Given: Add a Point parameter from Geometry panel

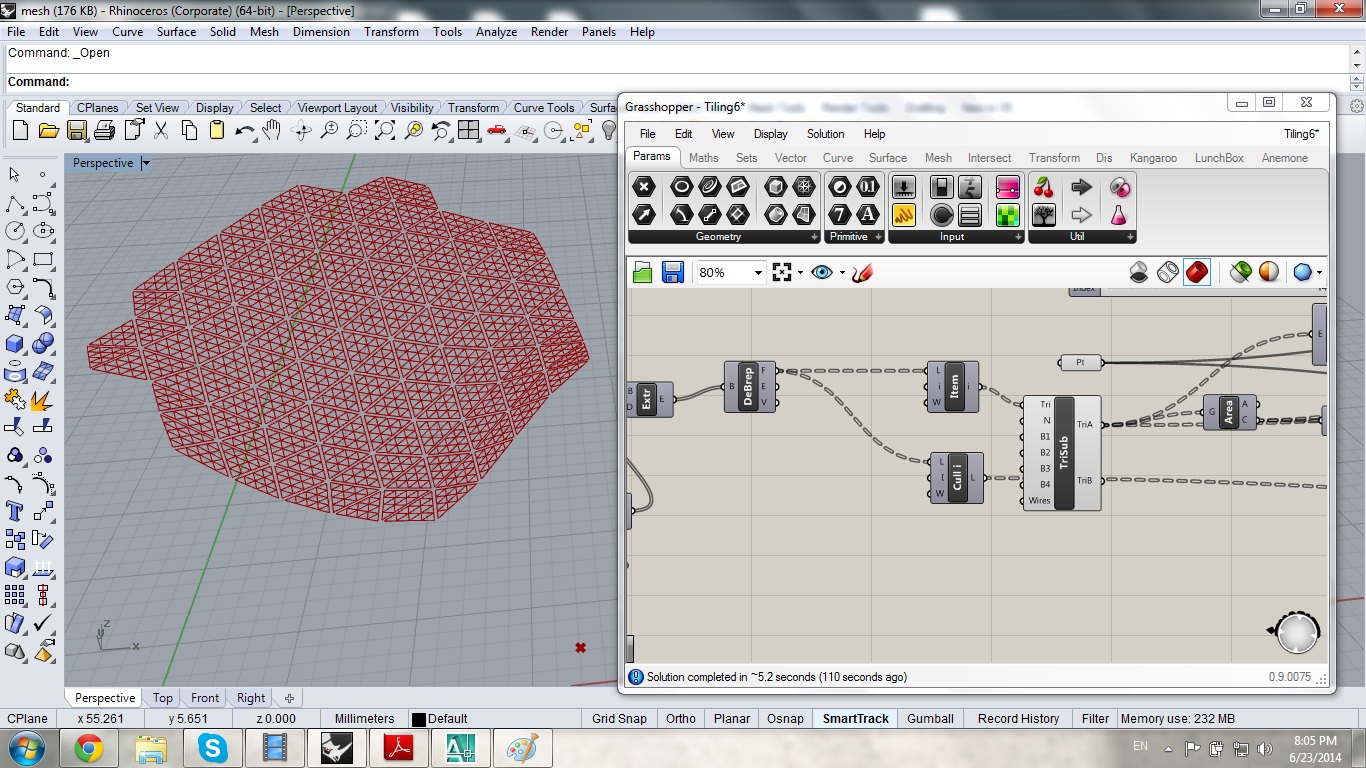Looking at the screenshot, I should [x=644, y=187].
